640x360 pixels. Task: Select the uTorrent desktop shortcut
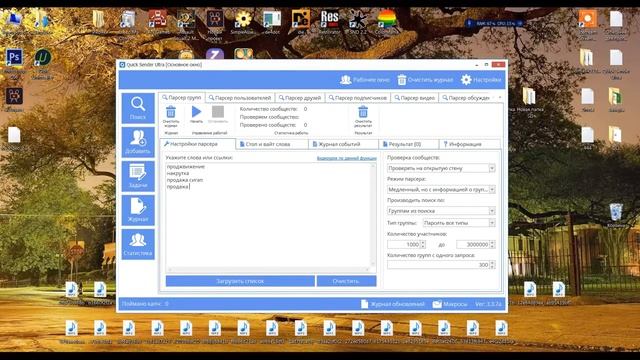click(42, 58)
